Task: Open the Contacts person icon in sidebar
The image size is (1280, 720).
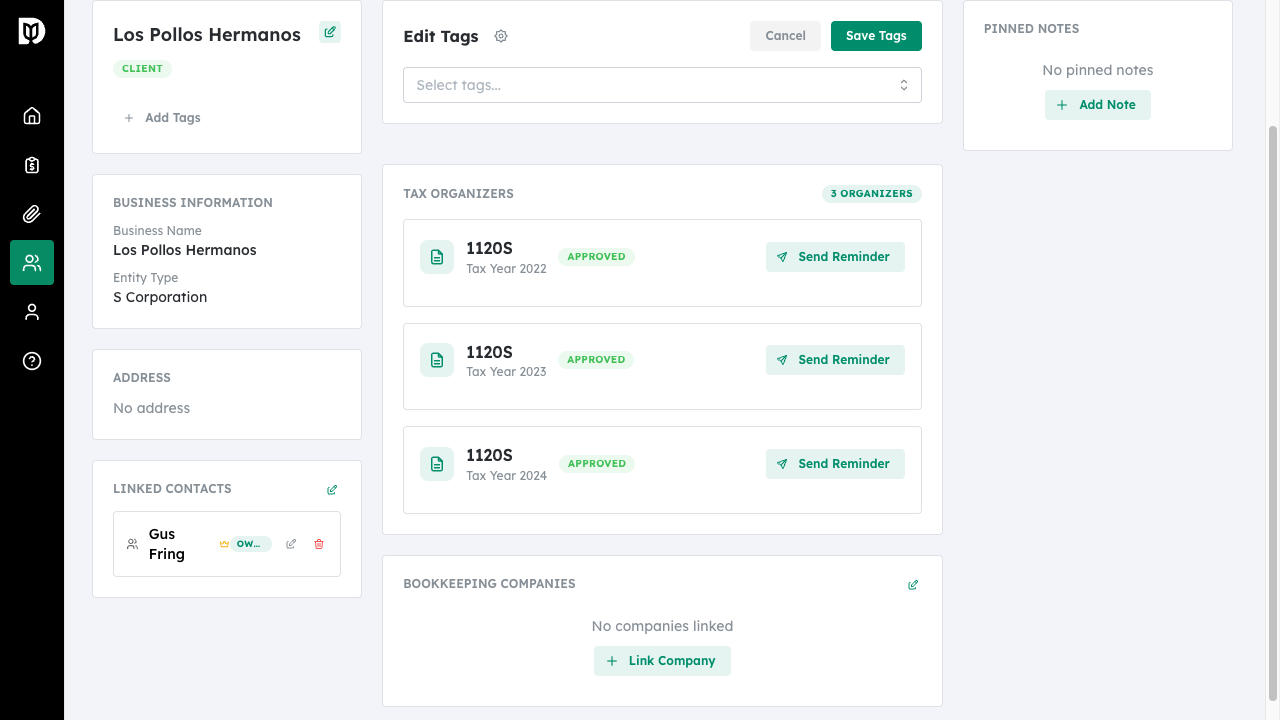Action: [x=31, y=311]
